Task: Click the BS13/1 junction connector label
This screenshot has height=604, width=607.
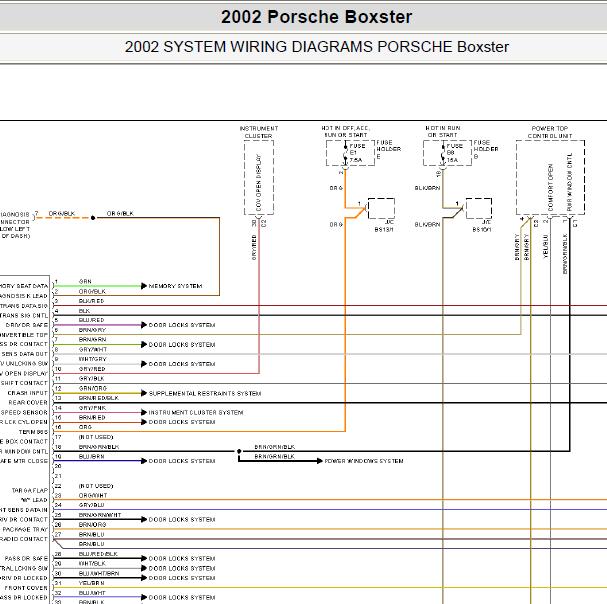Action: coord(384,230)
